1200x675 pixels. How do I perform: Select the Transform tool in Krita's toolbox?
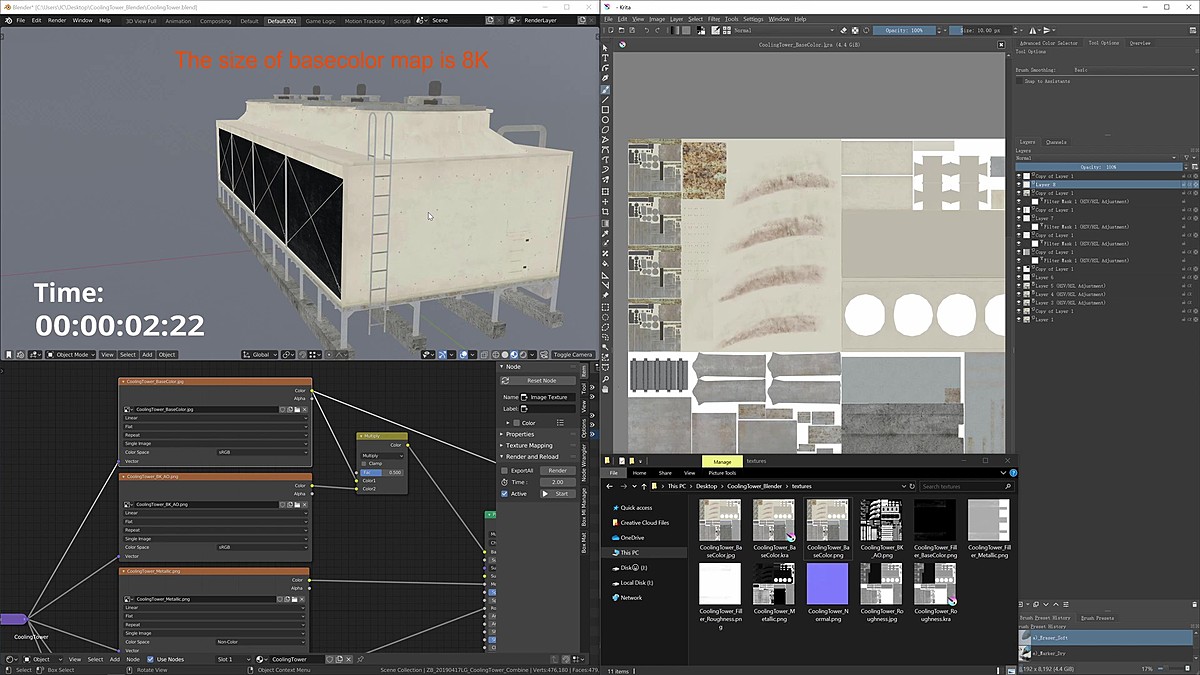tap(604, 191)
